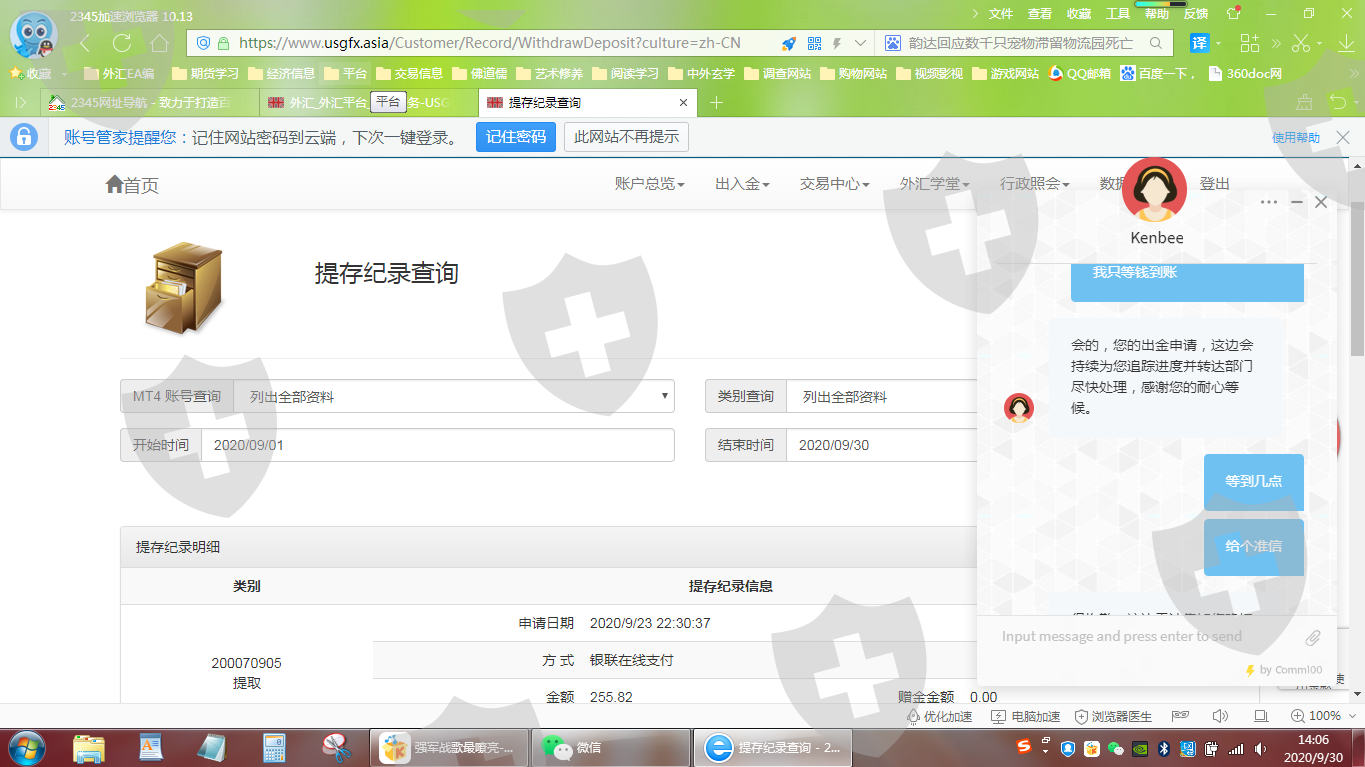Toggle browser sound mute icon in status bar
This screenshot has width=1365, height=767.
point(1220,717)
